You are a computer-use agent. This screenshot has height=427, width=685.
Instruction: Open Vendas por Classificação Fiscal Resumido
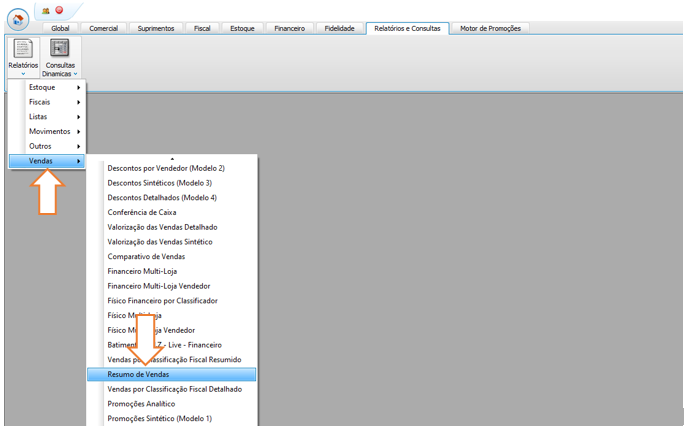pyautogui.click(x=174, y=360)
